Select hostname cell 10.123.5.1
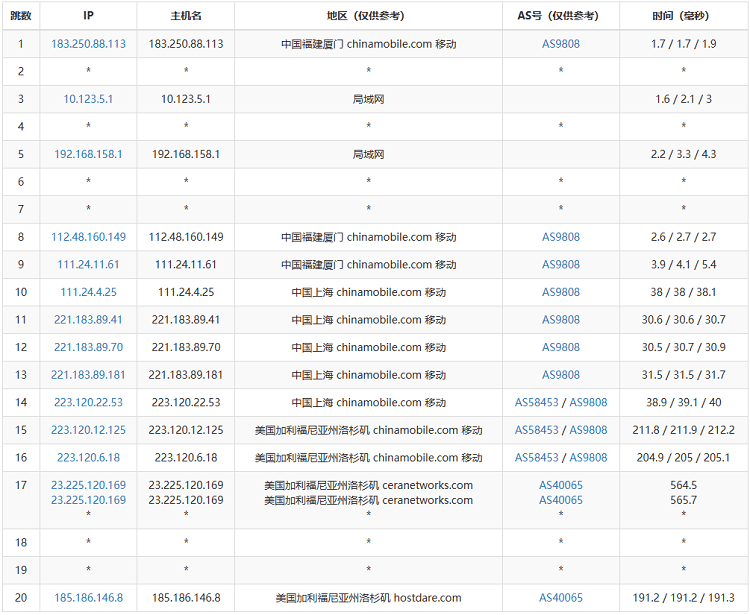The image size is (750, 615). pos(186,99)
